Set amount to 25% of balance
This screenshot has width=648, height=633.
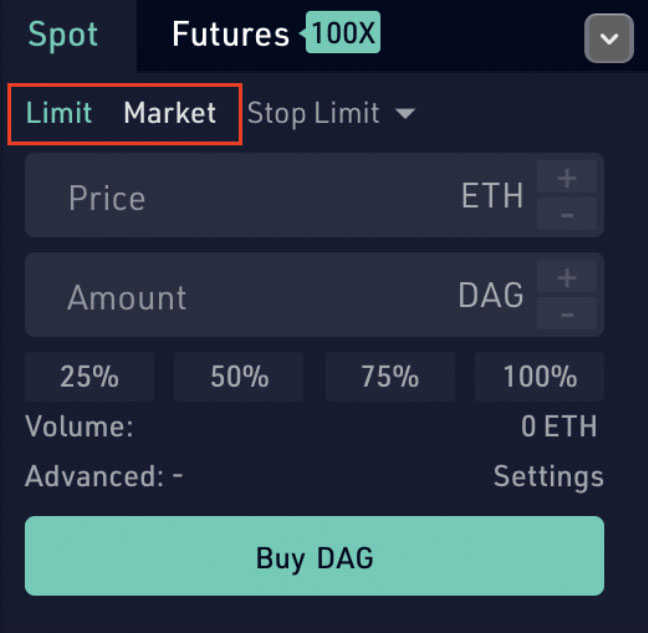point(89,377)
